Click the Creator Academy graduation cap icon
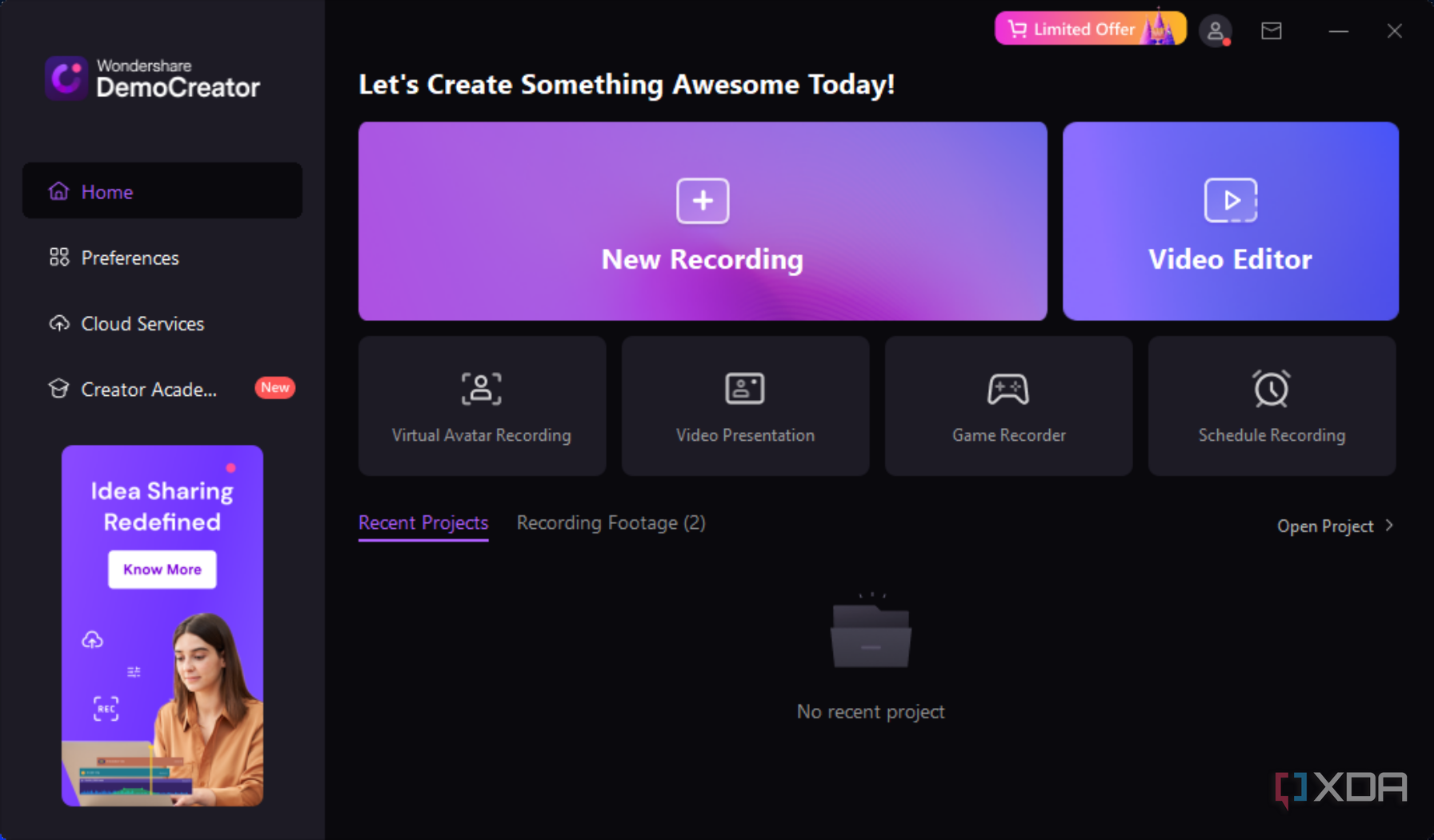 59,389
